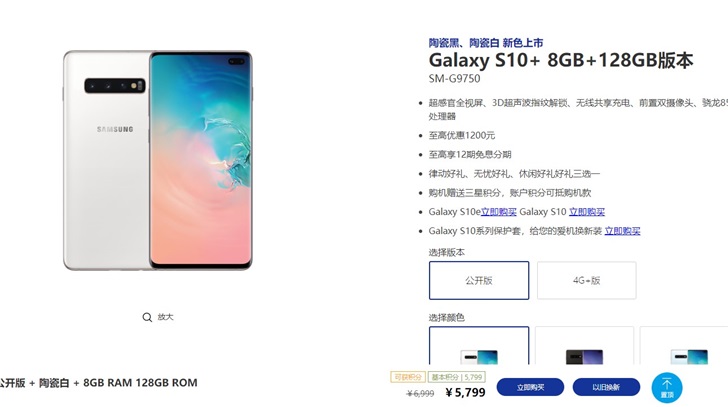Click the 基本积分 5,799 badge

click(457, 377)
